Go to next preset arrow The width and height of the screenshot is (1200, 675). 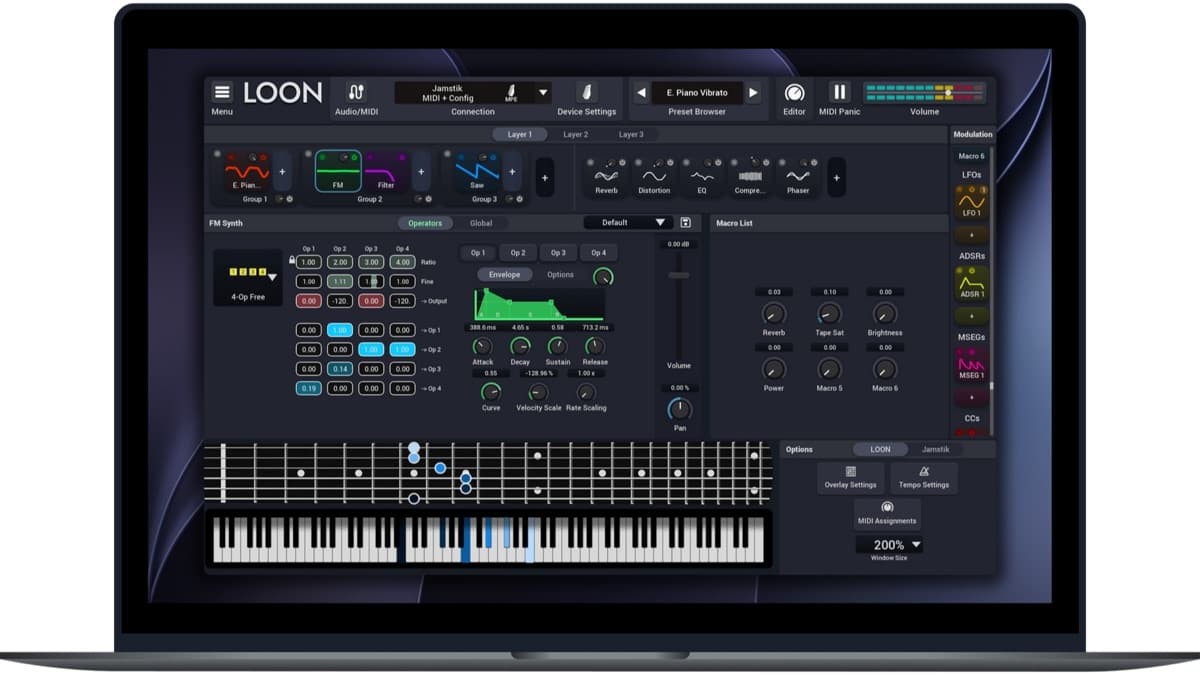pyautogui.click(x=753, y=93)
